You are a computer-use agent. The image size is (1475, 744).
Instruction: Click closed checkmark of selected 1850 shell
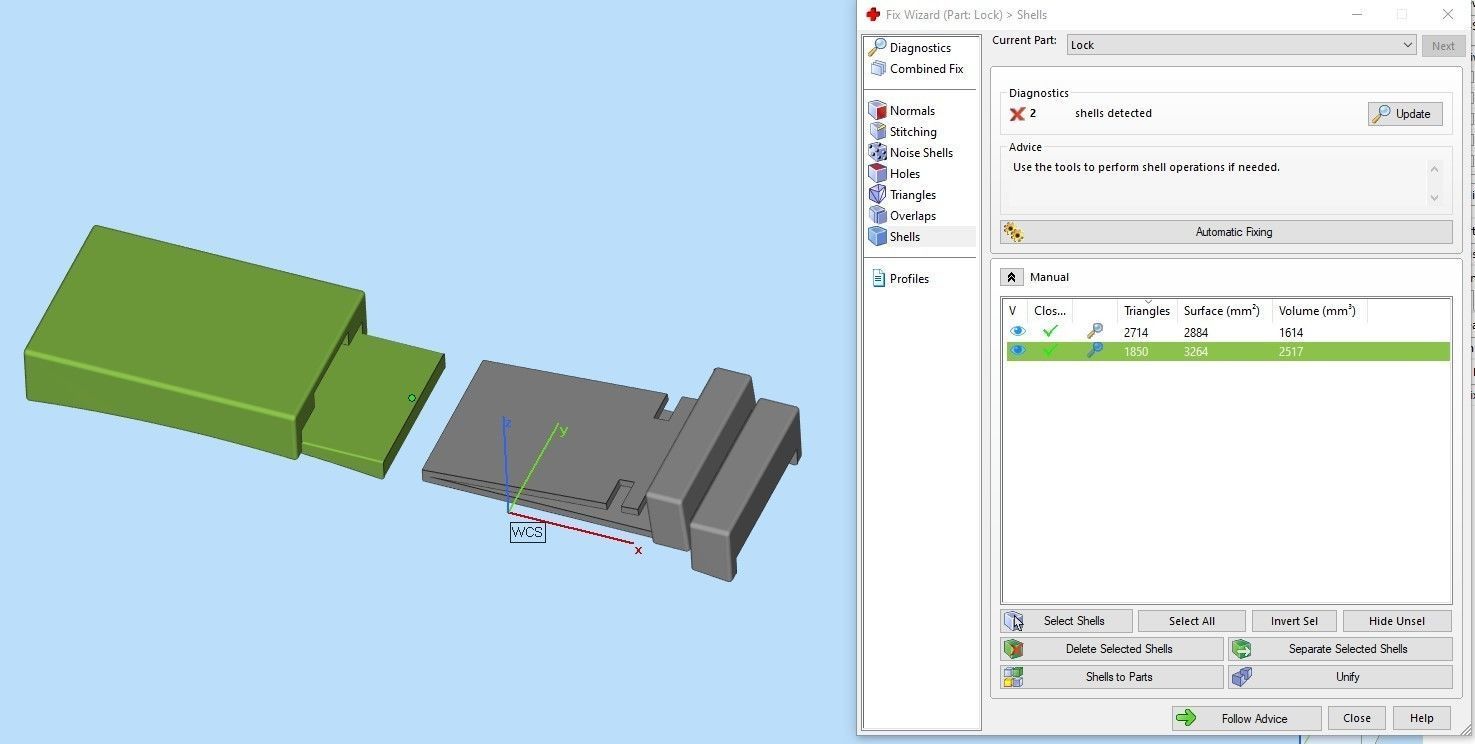1049,351
